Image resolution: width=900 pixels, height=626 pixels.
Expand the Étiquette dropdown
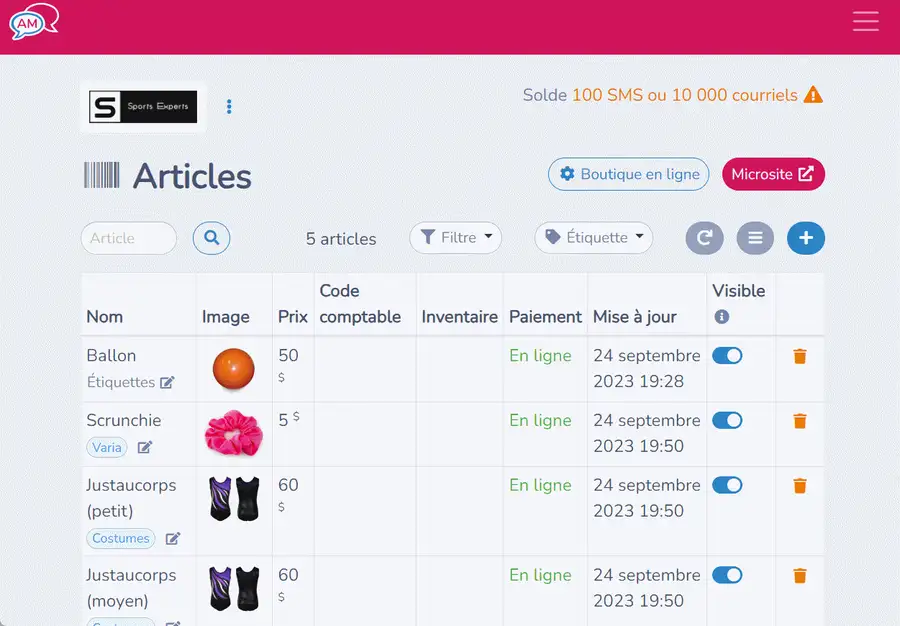pyautogui.click(x=593, y=238)
